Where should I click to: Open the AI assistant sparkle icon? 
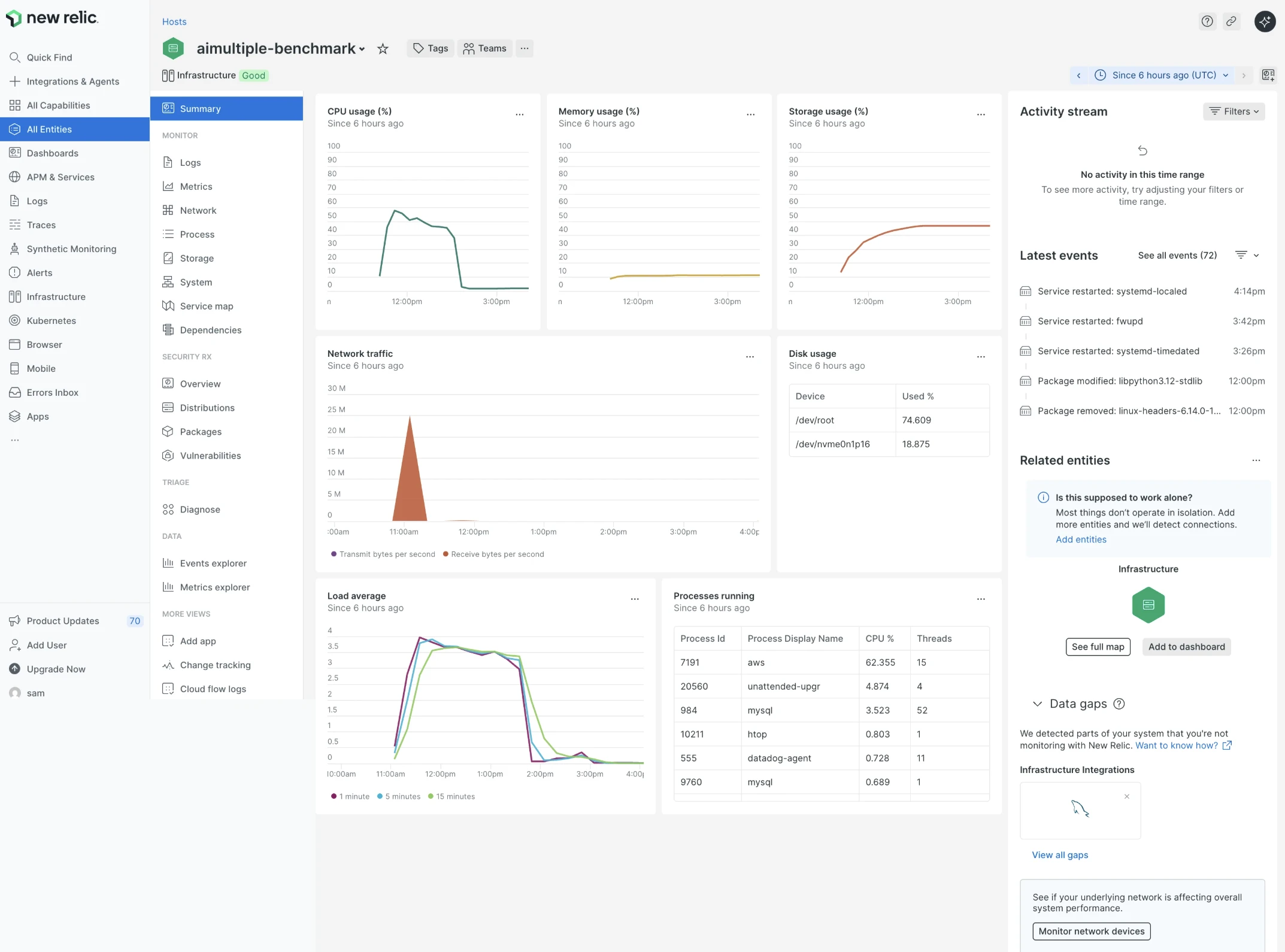(x=1265, y=22)
